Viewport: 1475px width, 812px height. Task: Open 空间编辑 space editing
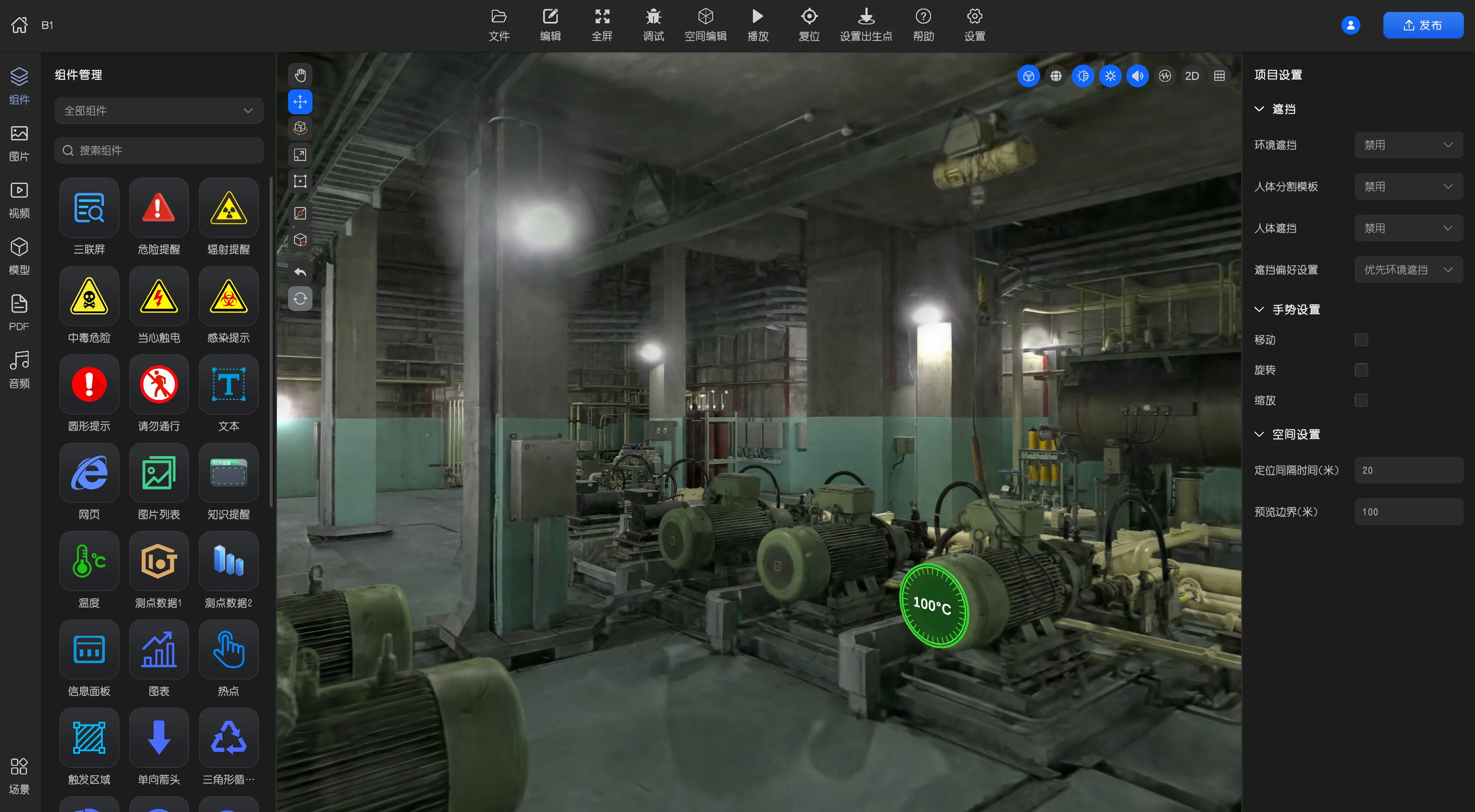pyautogui.click(x=705, y=25)
